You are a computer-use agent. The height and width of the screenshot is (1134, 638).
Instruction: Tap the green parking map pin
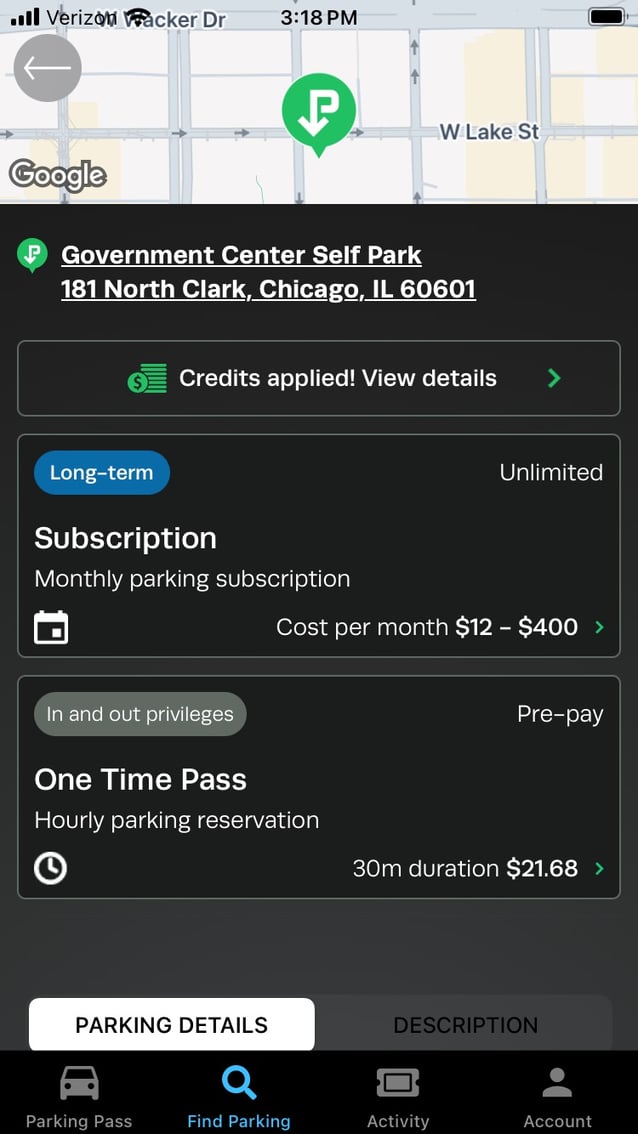point(318,112)
